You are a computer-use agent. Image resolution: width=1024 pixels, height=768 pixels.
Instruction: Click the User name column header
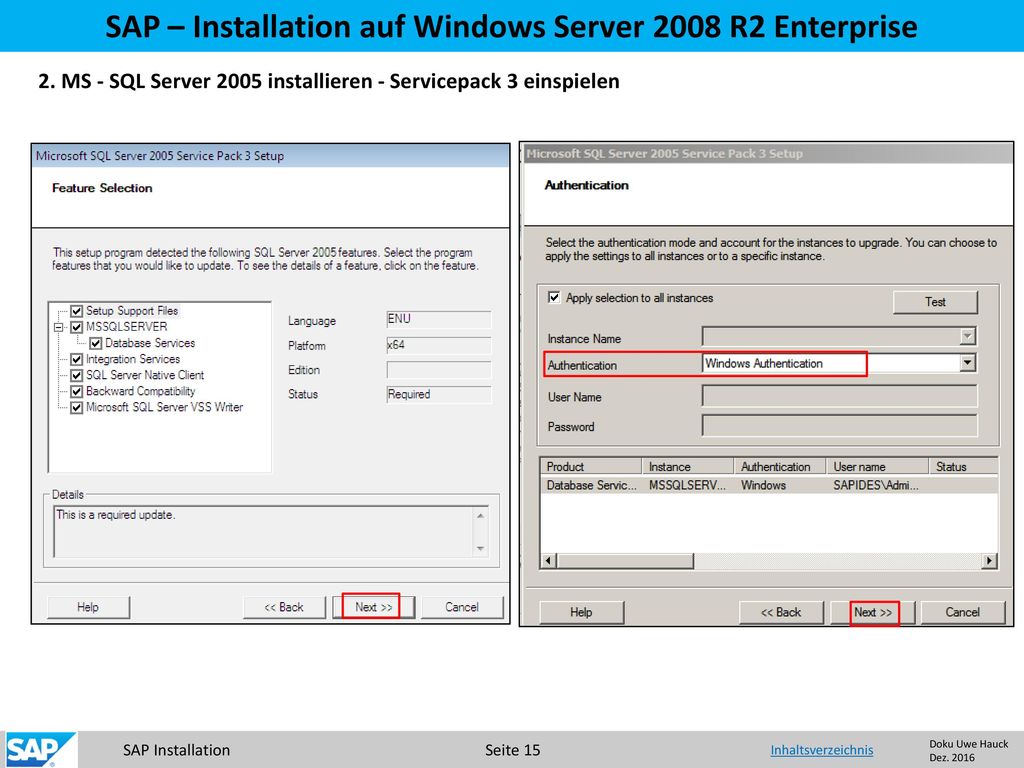point(878,466)
